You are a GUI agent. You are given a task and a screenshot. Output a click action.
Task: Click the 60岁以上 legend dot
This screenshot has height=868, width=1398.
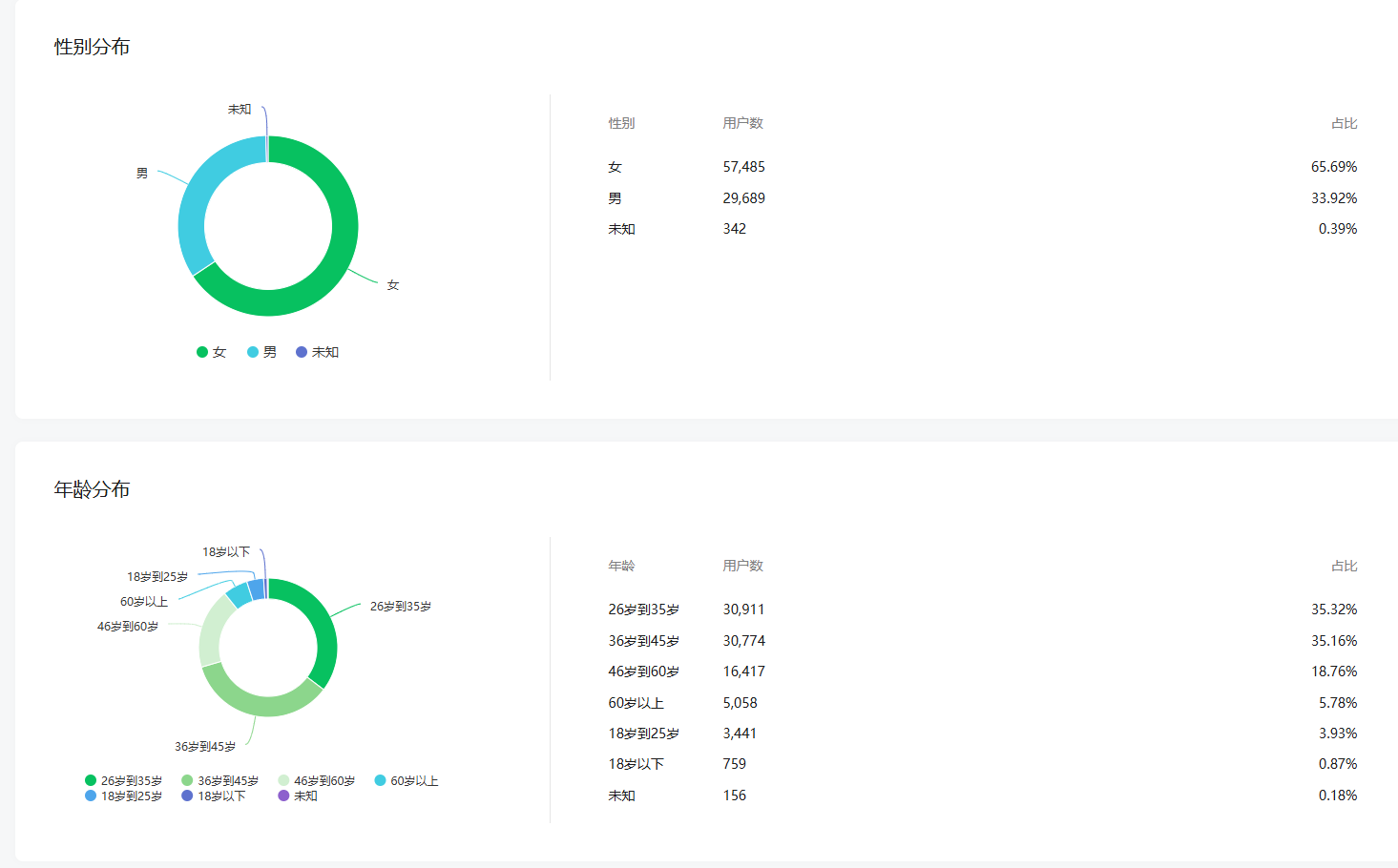[380, 780]
